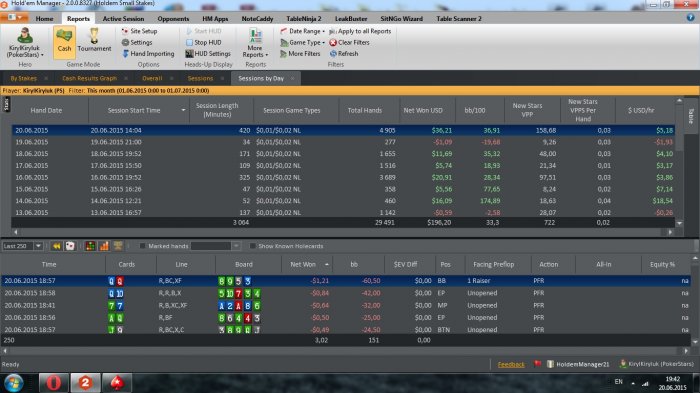Open the Opponents tab

point(173,19)
